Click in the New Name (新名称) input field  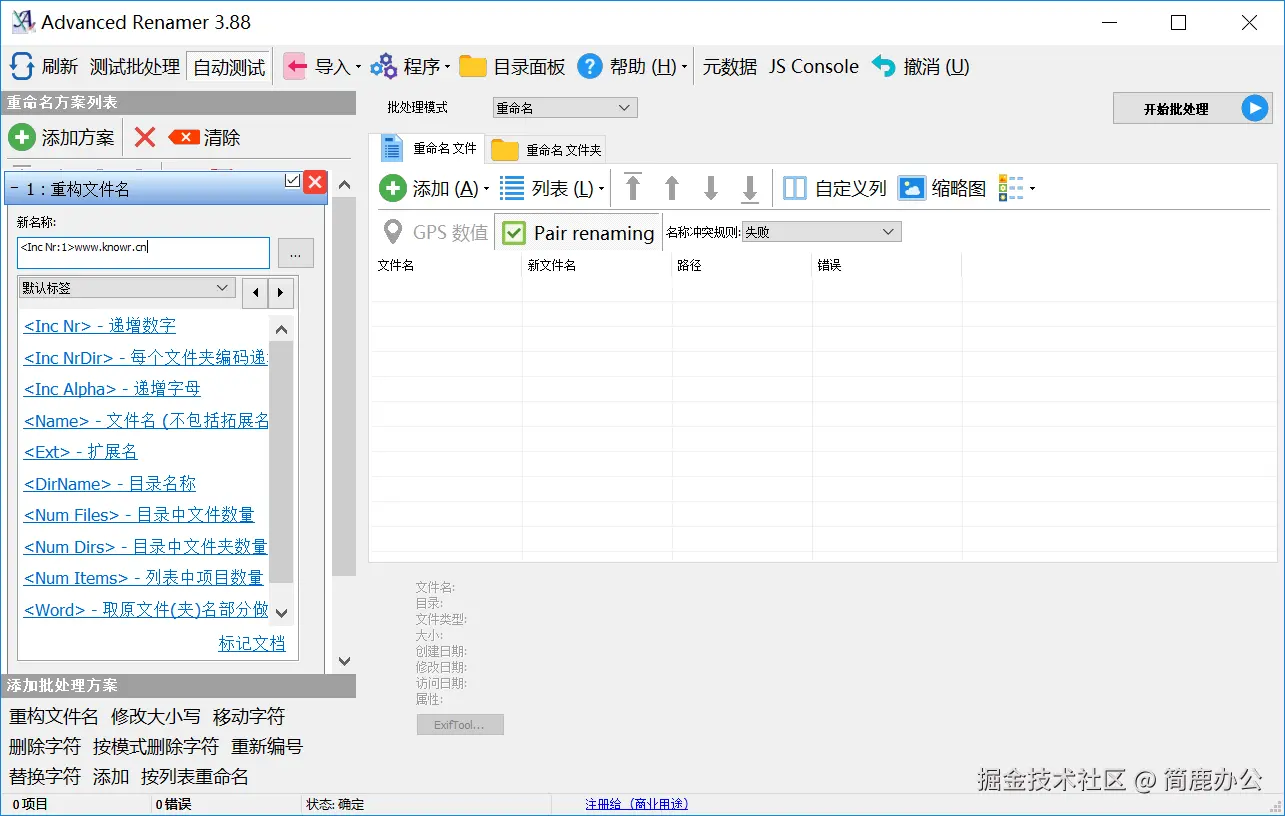(144, 253)
